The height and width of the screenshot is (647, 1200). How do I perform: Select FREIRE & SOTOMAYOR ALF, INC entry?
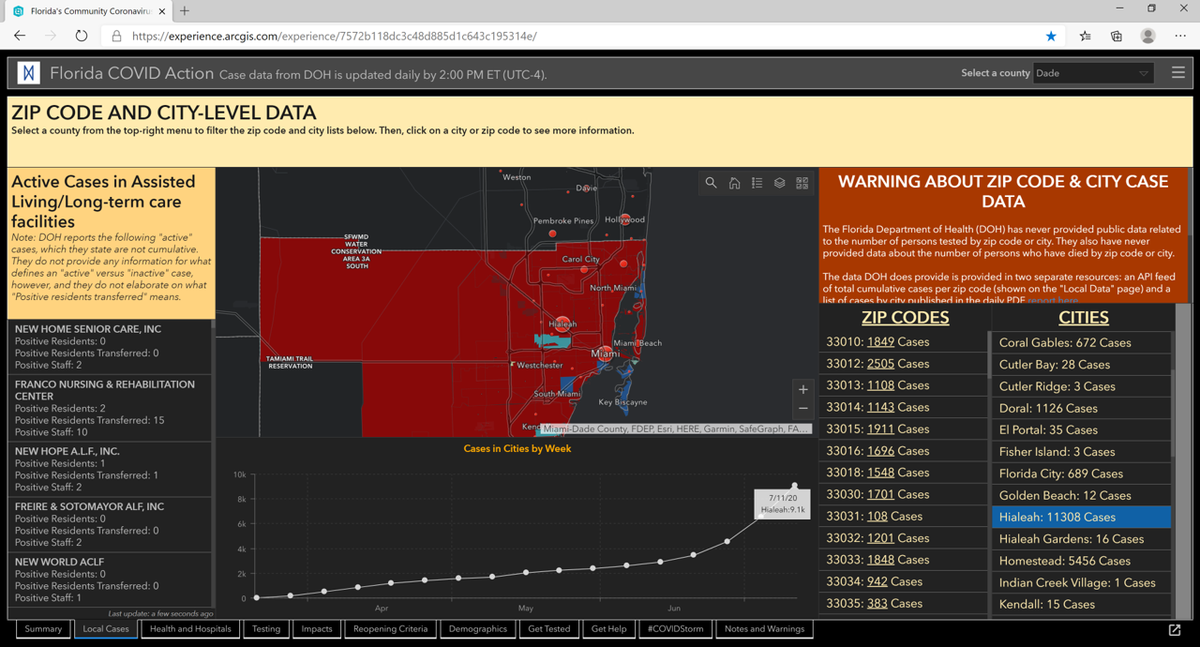click(110, 525)
